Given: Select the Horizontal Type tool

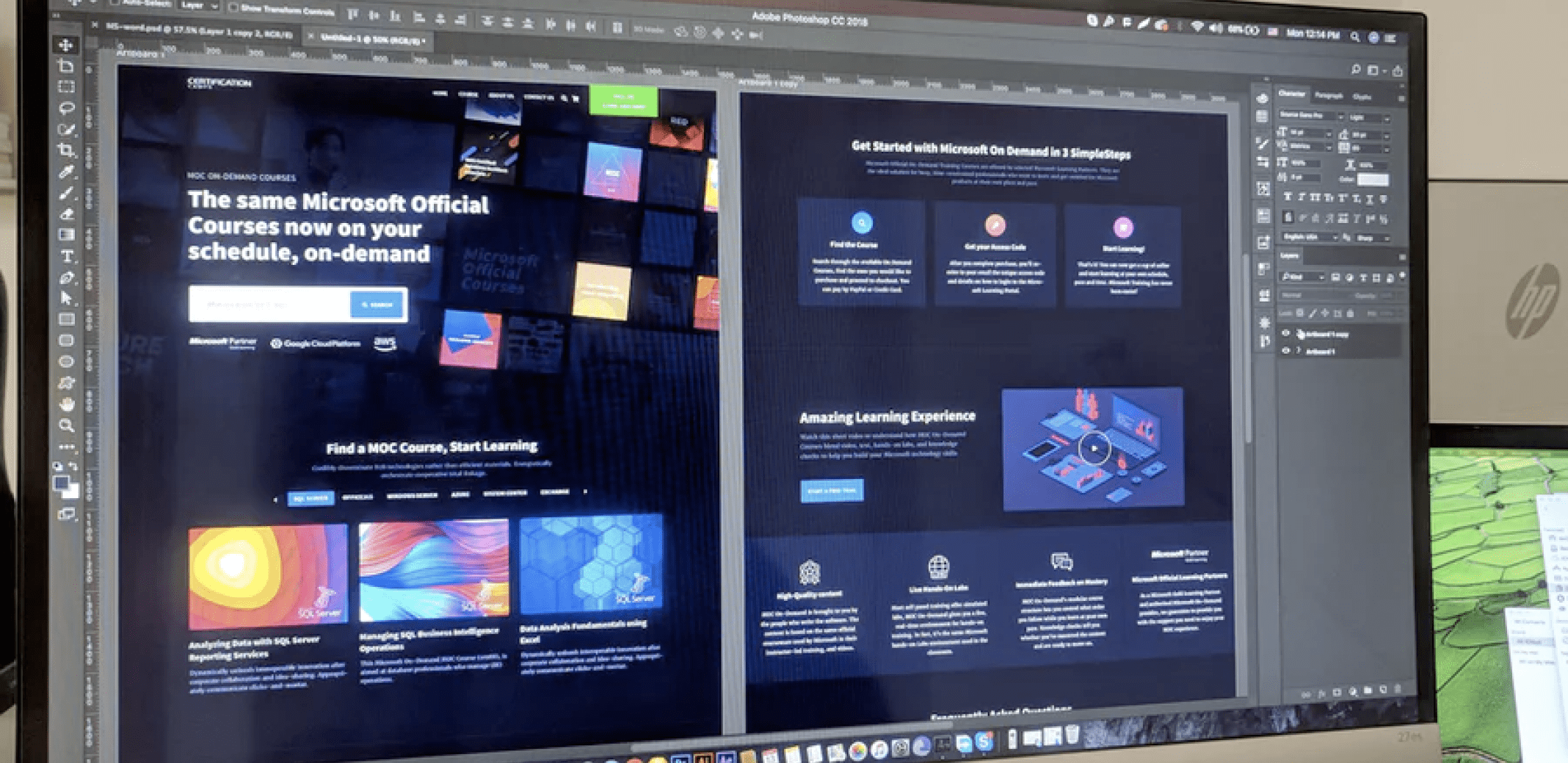Looking at the screenshot, I should (66, 256).
